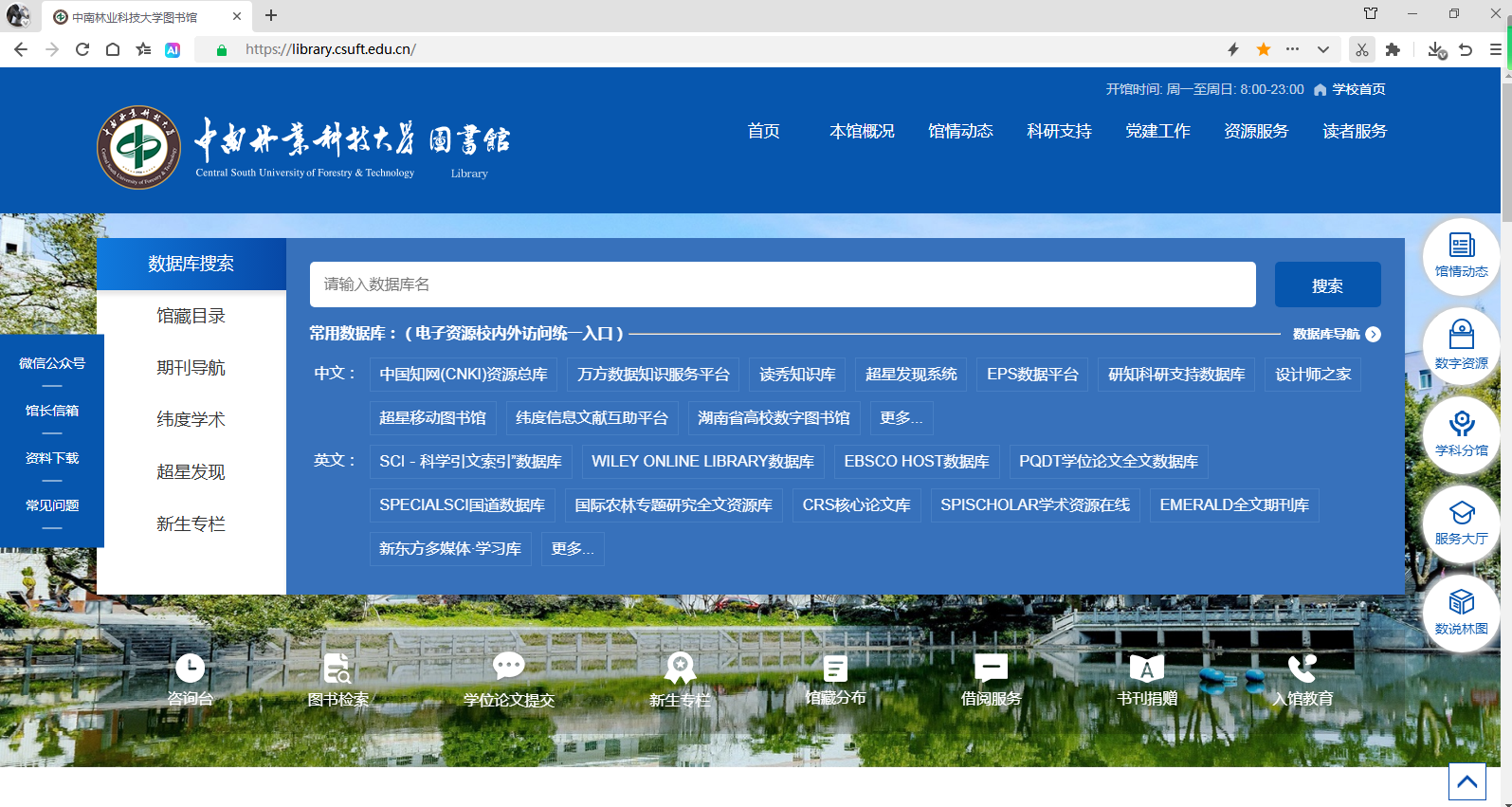Open the 馆藏分布 document icon
Viewport: 1512px width, 807px height.
(835, 668)
